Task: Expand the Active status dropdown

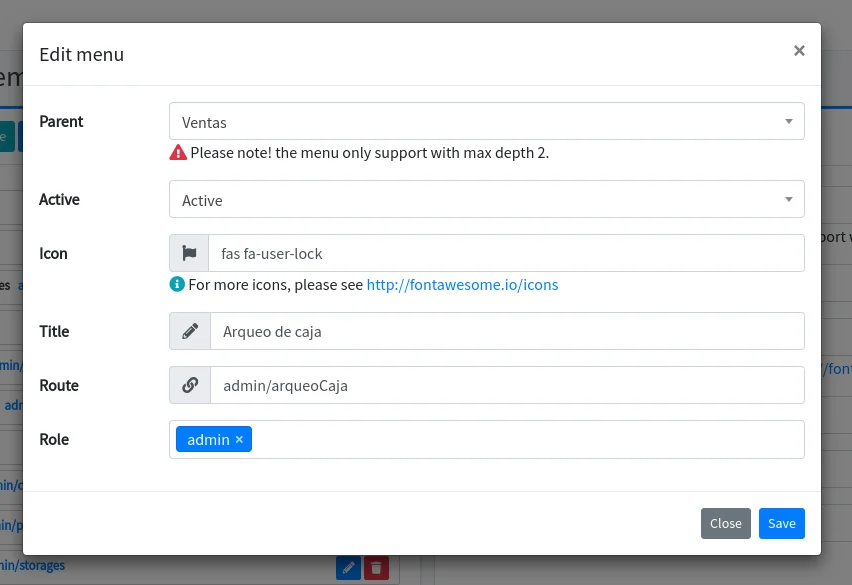Action: pos(486,200)
